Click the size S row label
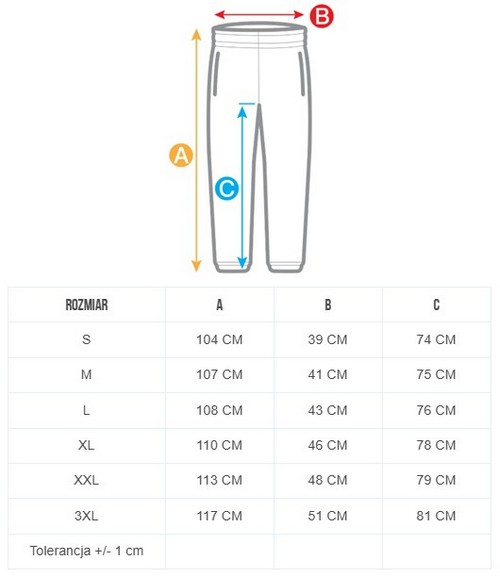This screenshot has height=577, width=500. point(86,339)
